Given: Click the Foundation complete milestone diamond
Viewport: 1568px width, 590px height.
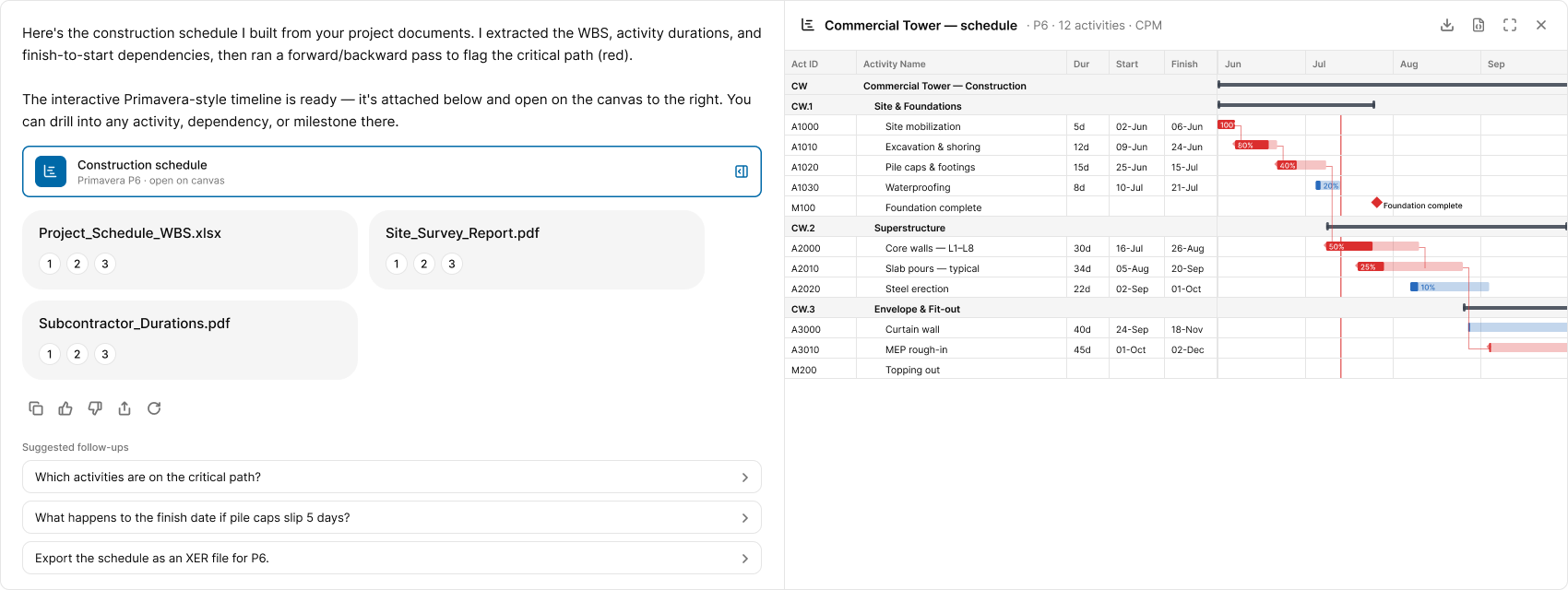Looking at the screenshot, I should 1376,203.
